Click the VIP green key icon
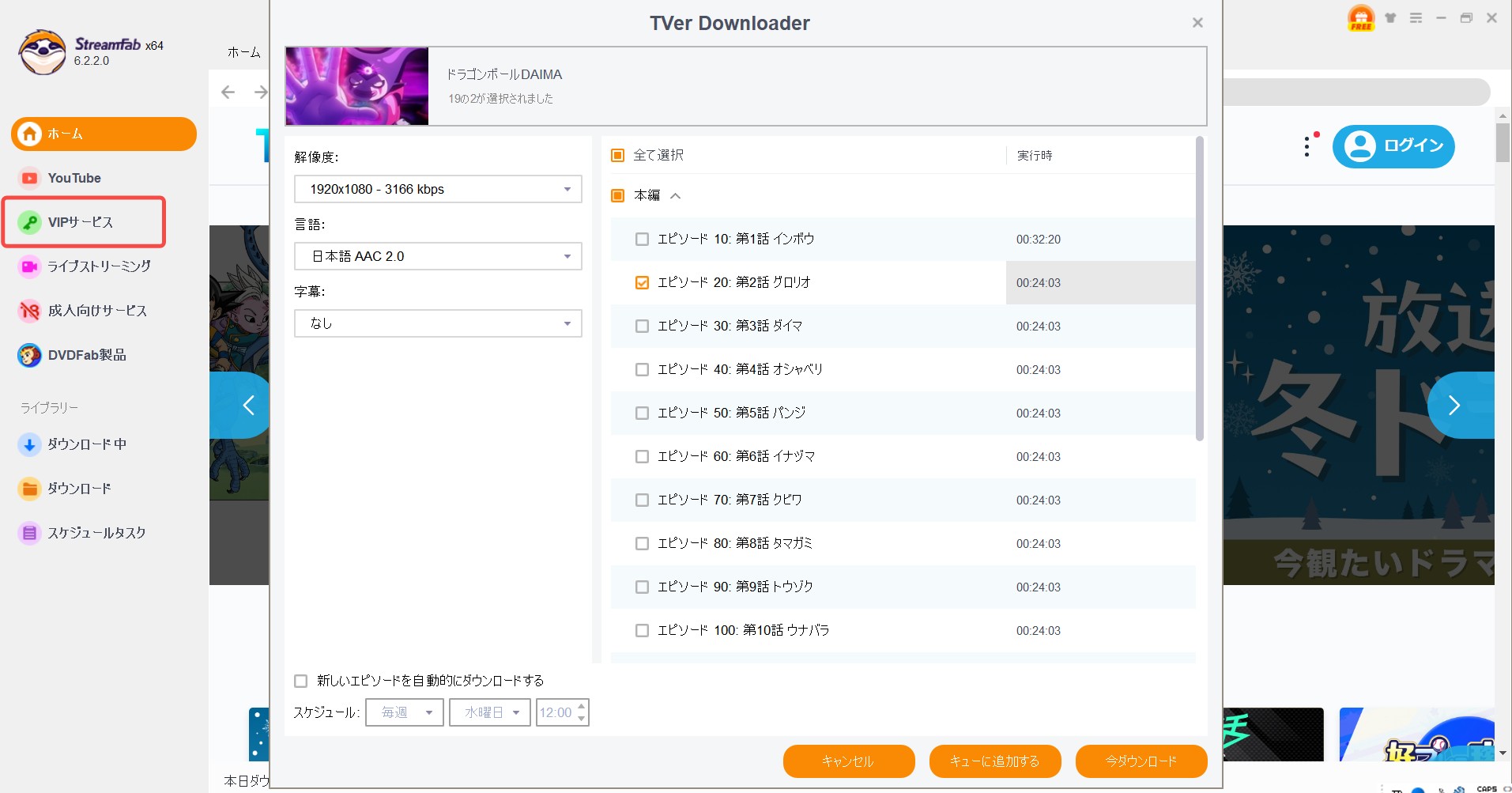1512x793 pixels. pyautogui.click(x=29, y=222)
